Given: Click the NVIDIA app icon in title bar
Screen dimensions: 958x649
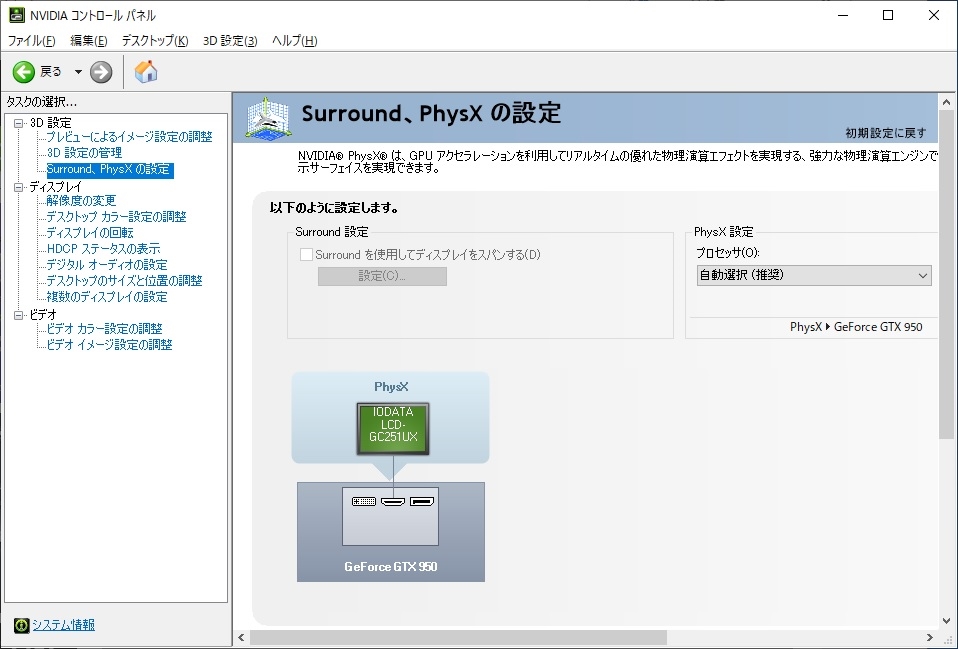Looking at the screenshot, I should coord(16,15).
